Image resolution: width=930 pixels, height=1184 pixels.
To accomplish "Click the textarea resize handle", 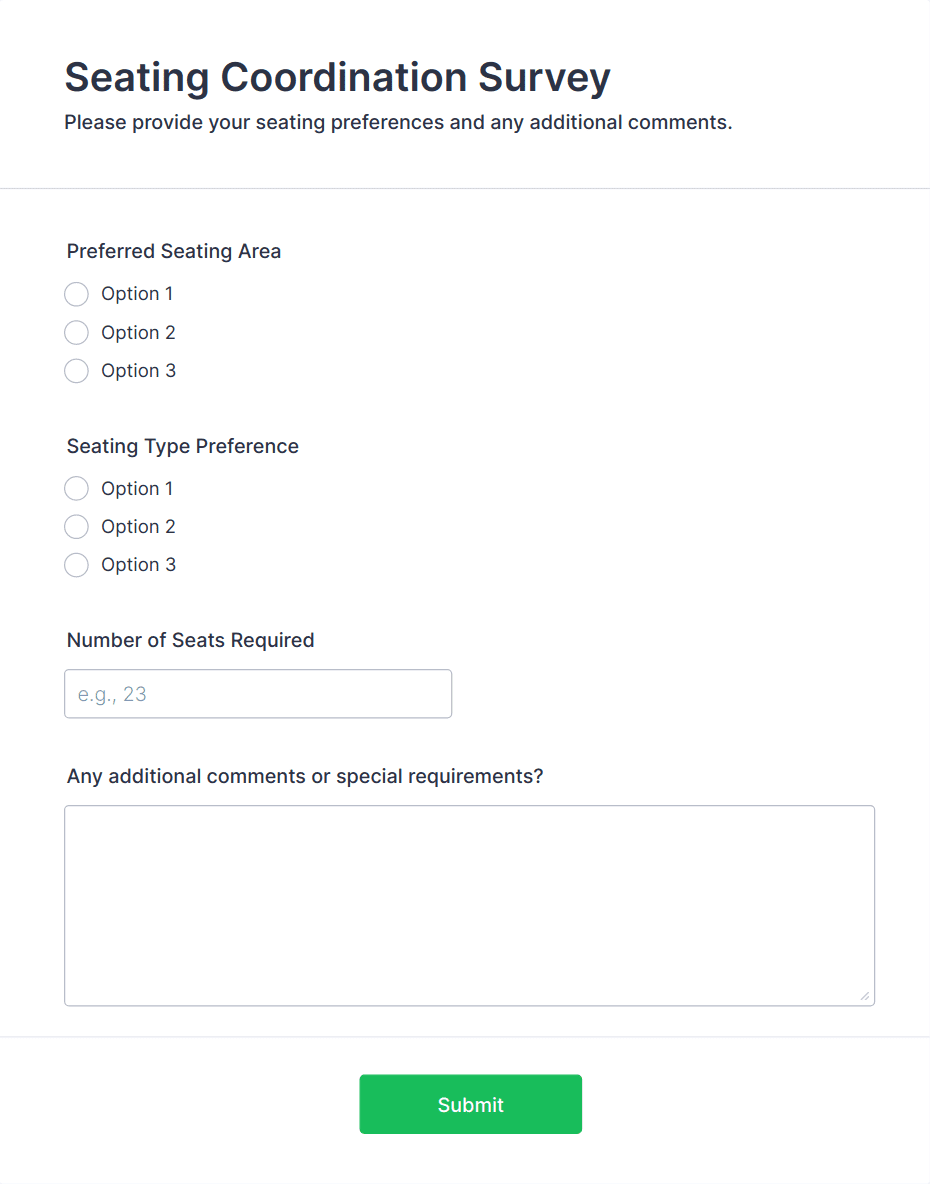I will (866, 996).
